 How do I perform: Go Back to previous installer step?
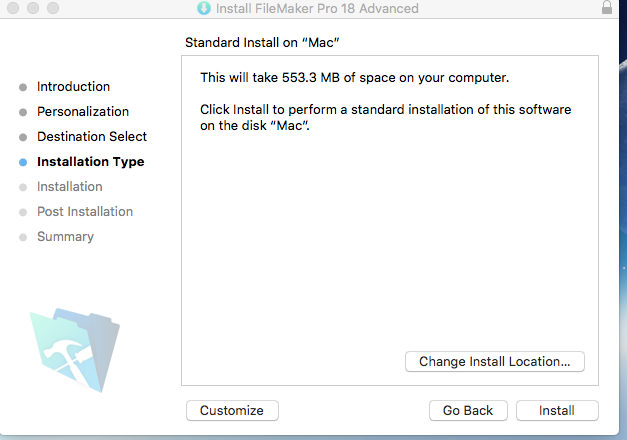point(468,410)
